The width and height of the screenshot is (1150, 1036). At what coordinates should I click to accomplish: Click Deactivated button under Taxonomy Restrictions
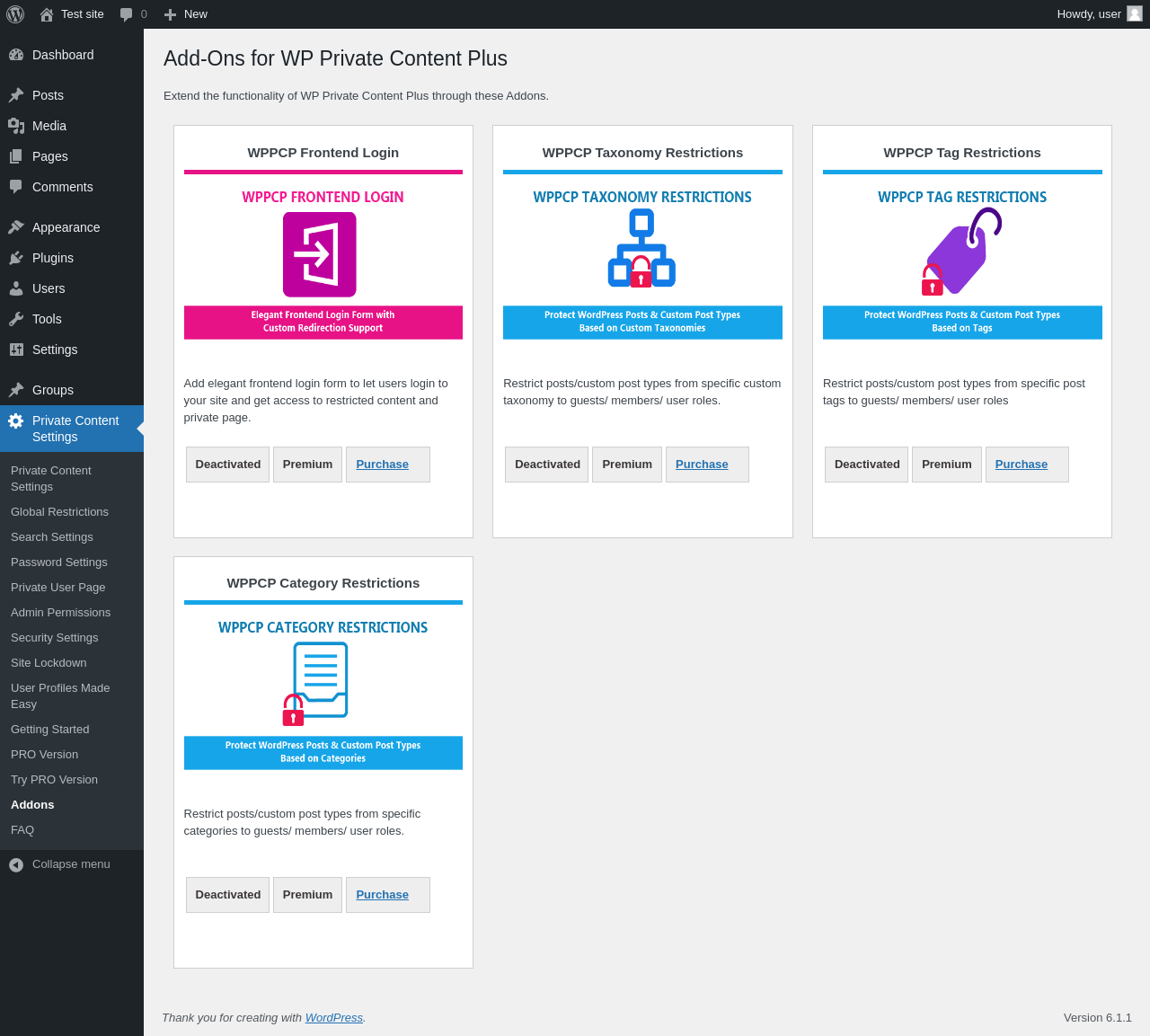point(547,465)
